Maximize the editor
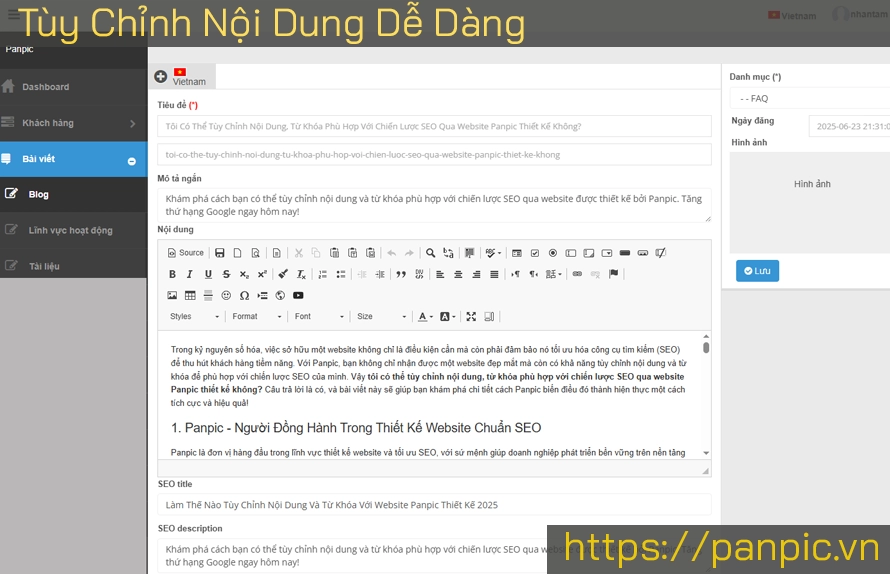 click(x=471, y=316)
